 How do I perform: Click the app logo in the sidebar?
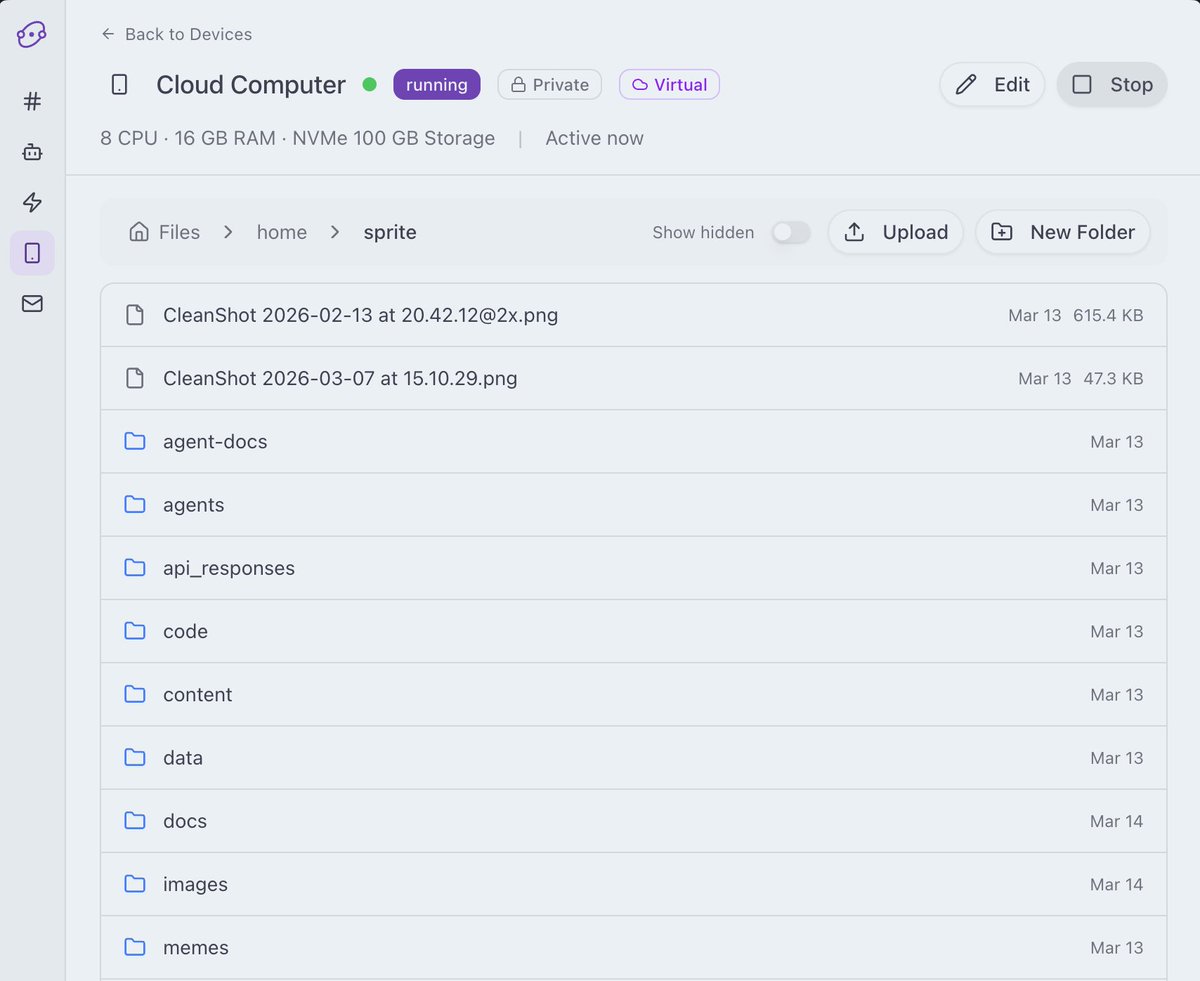point(32,34)
